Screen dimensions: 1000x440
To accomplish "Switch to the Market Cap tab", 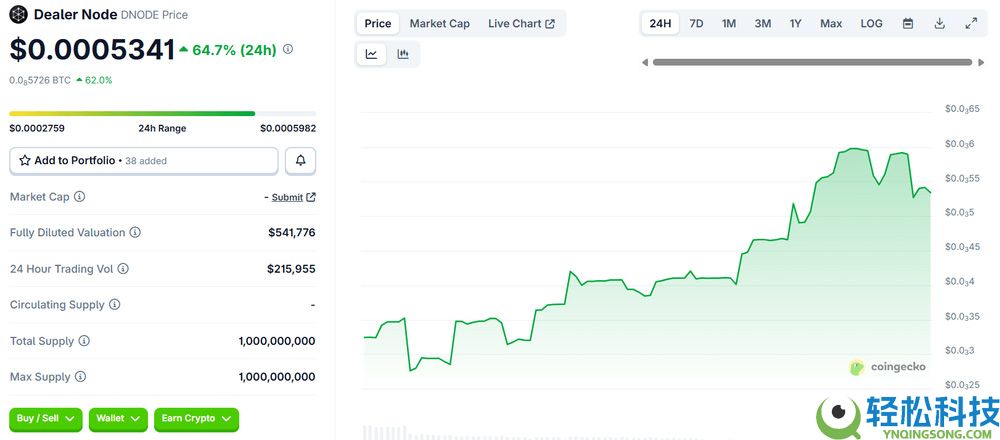I will (439, 23).
